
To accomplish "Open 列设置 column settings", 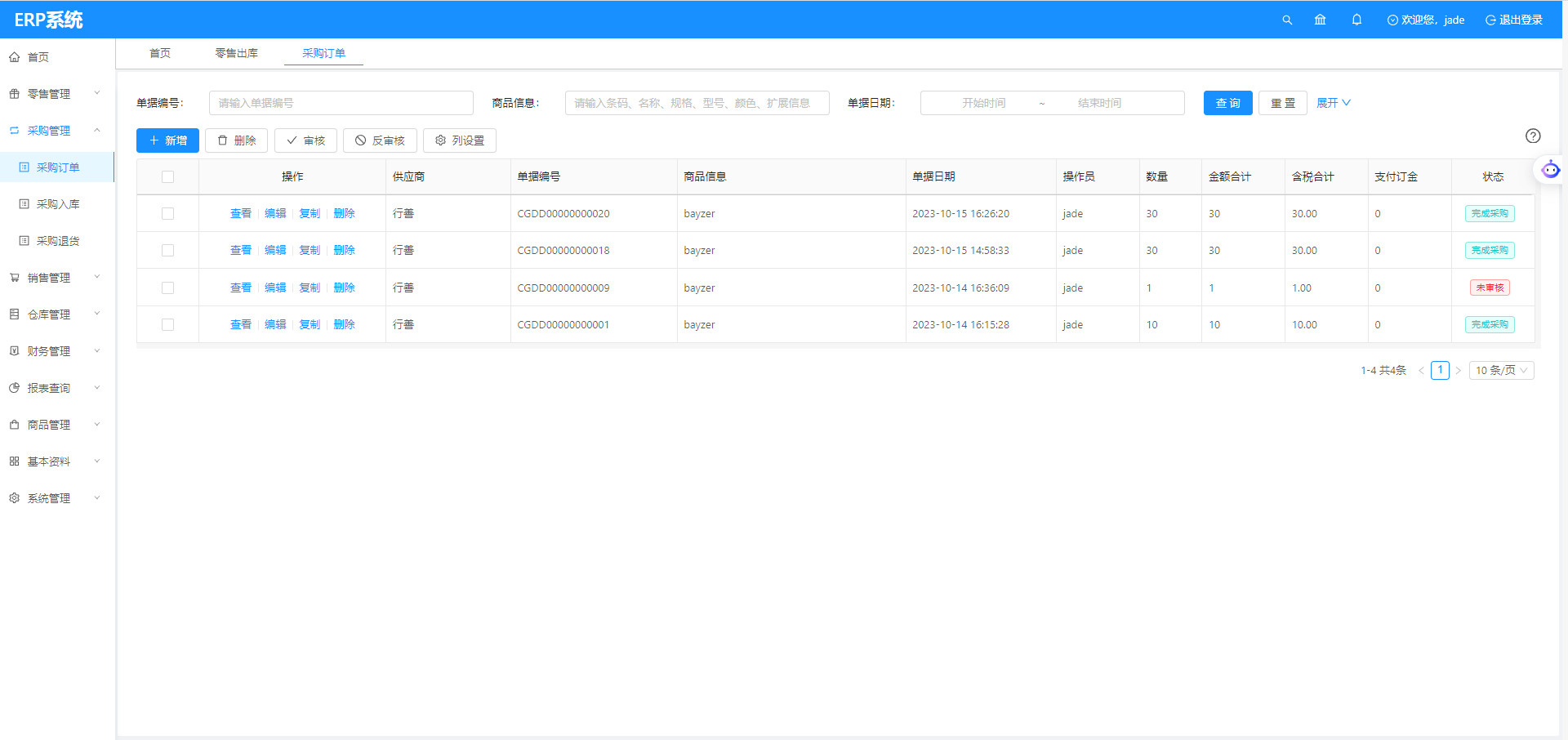I will tap(460, 140).
